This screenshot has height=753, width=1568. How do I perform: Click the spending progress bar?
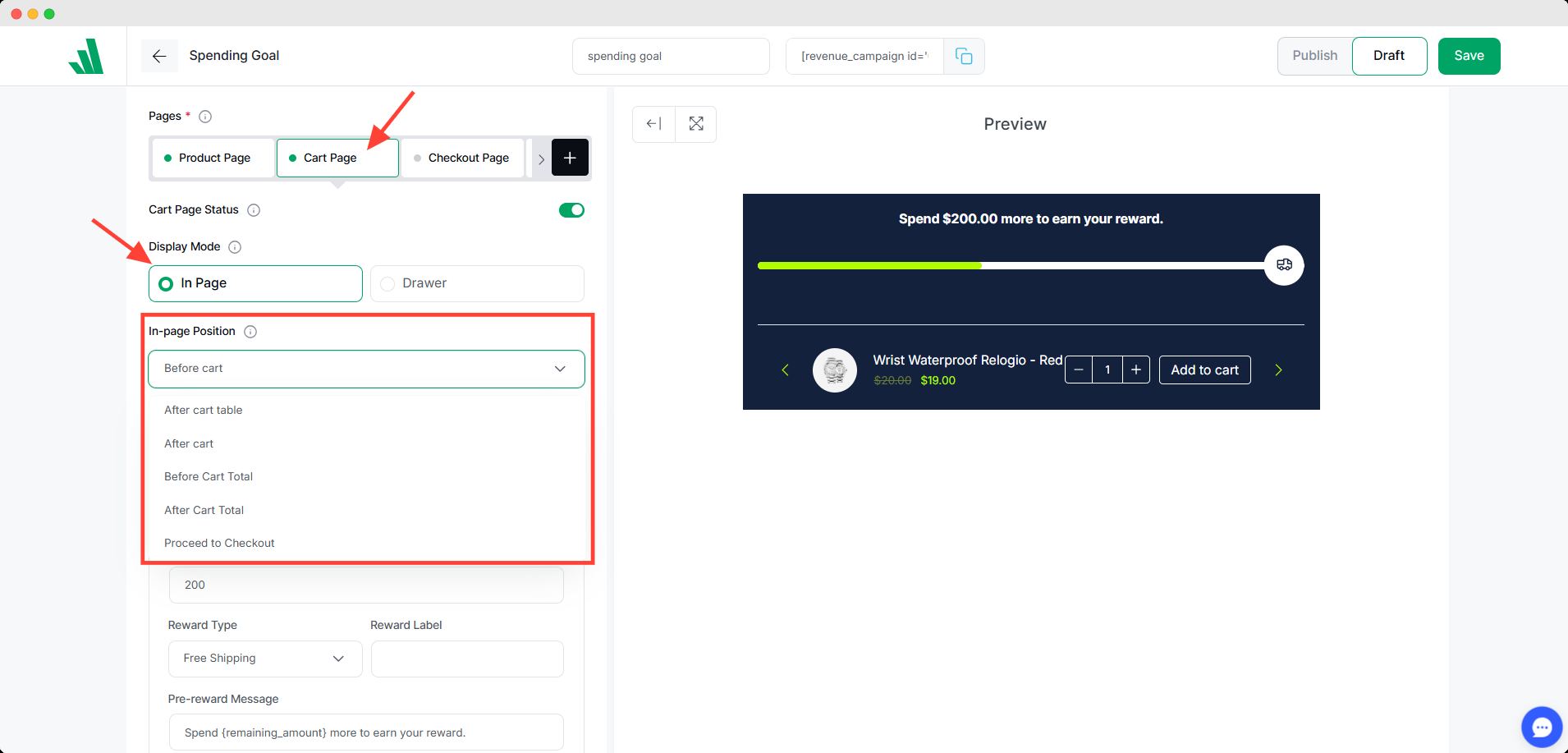[x=1011, y=265]
